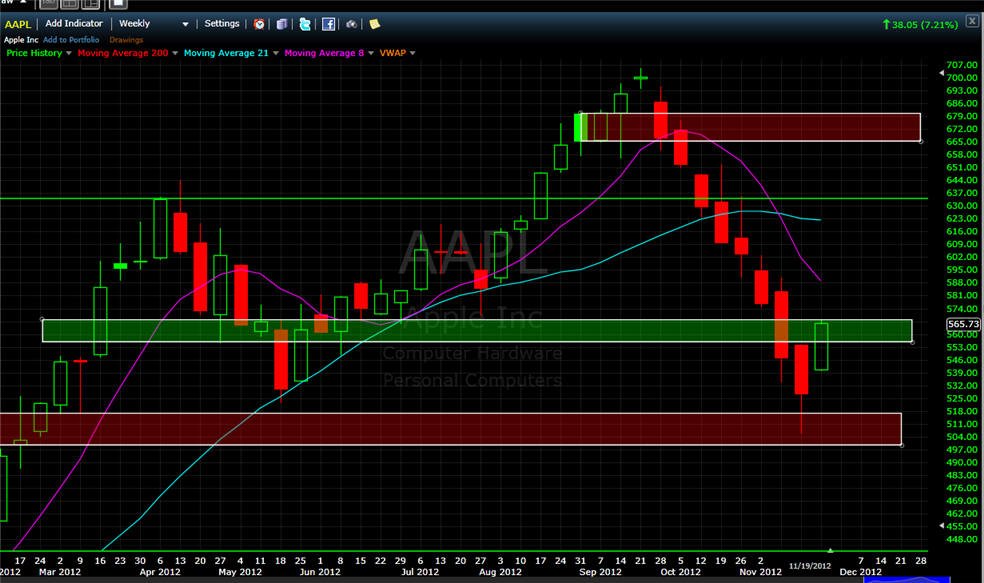The height and width of the screenshot is (583, 984).
Task: Open the alarm clock alerts icon
Action: point(259,24)
